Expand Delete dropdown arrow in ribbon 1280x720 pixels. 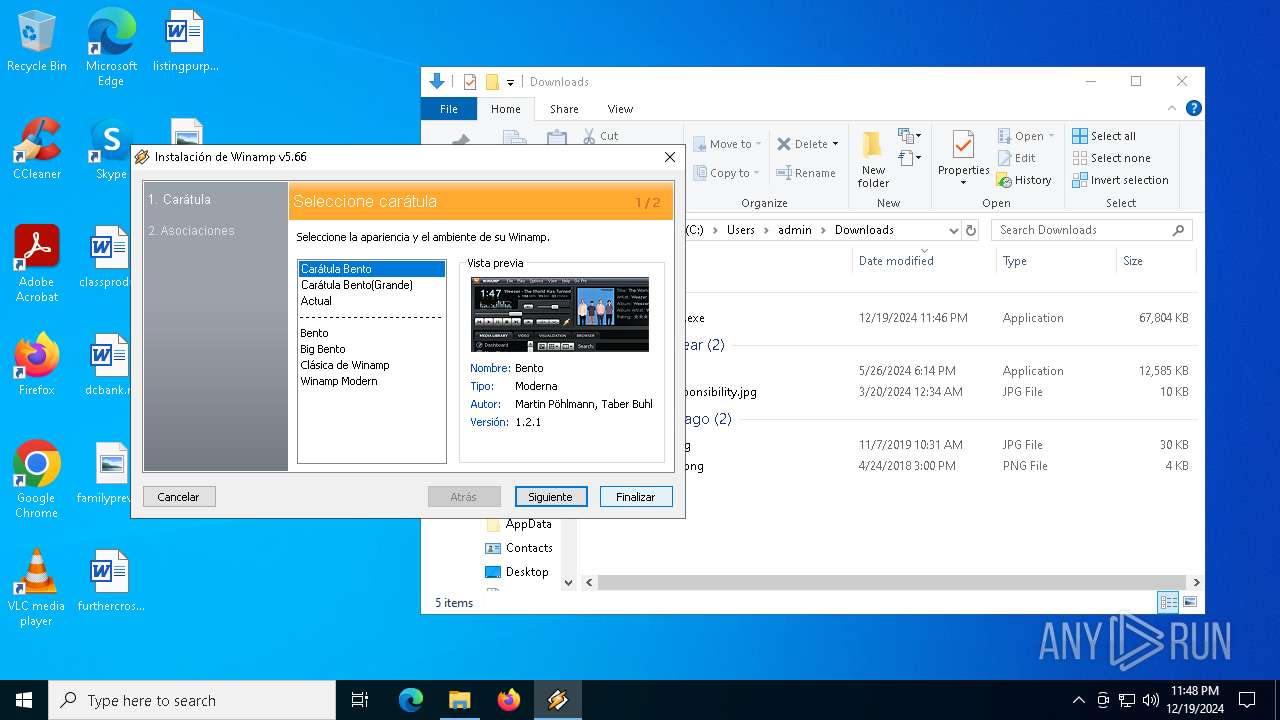point(835,144)
